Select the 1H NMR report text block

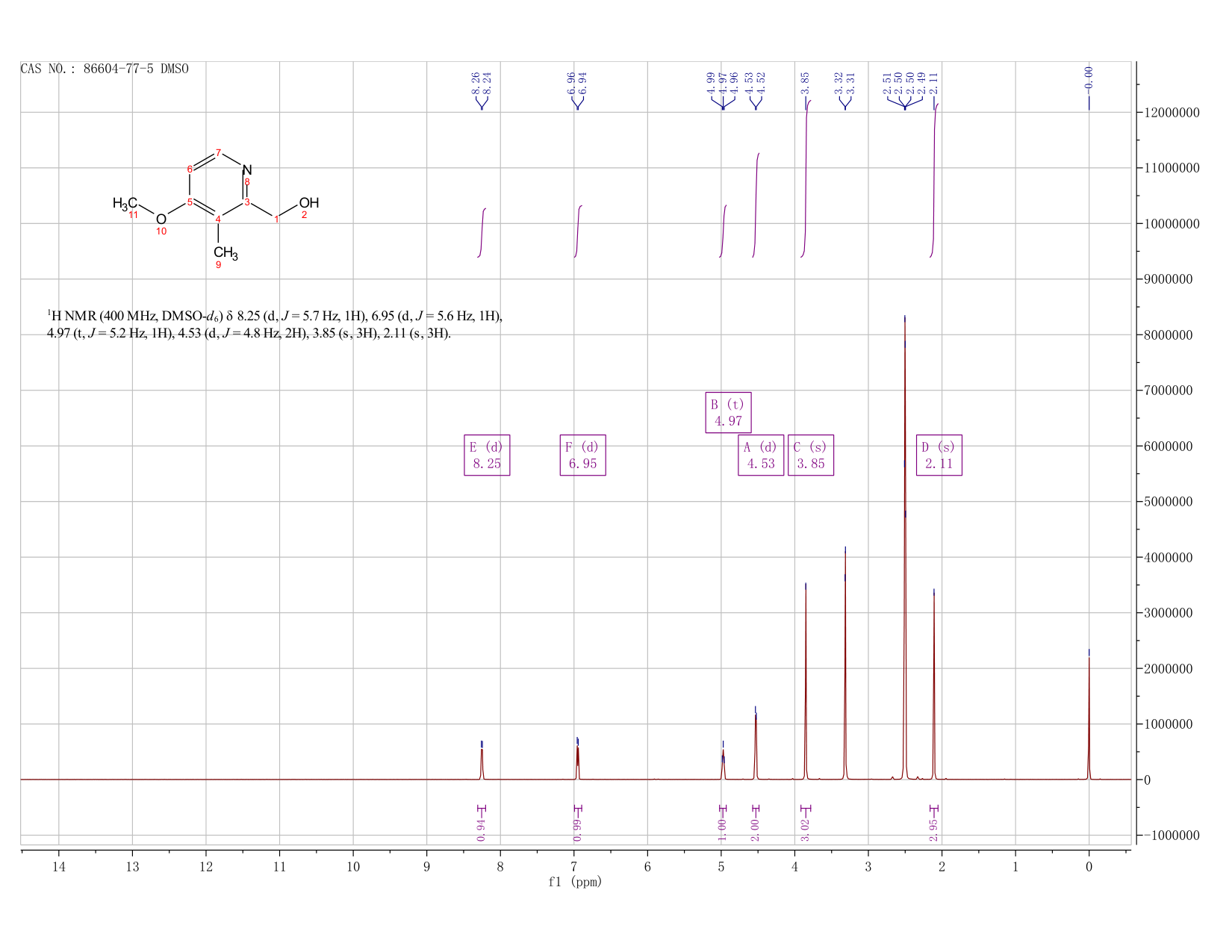tap(275, 325)
